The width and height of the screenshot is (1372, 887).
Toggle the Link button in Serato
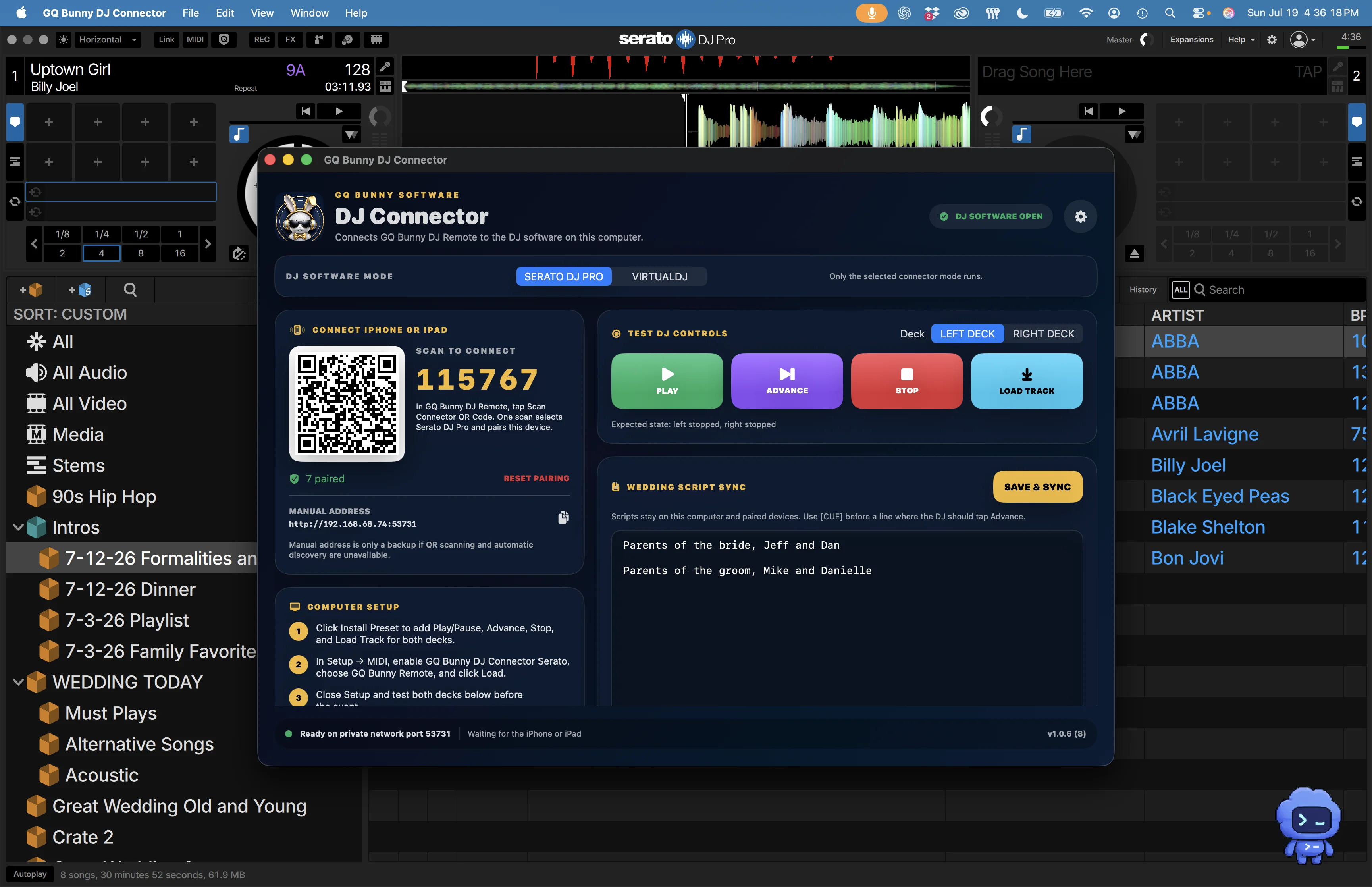click(x=166, y=40)
